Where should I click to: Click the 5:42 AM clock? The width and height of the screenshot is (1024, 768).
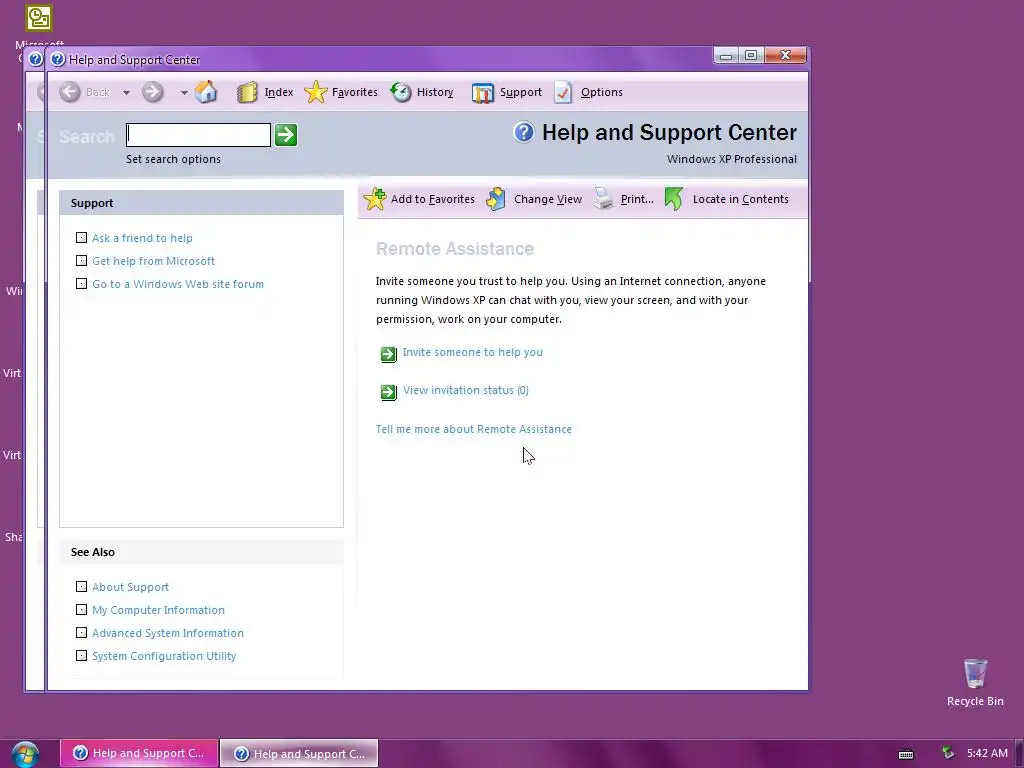click(x=987, y=753)
